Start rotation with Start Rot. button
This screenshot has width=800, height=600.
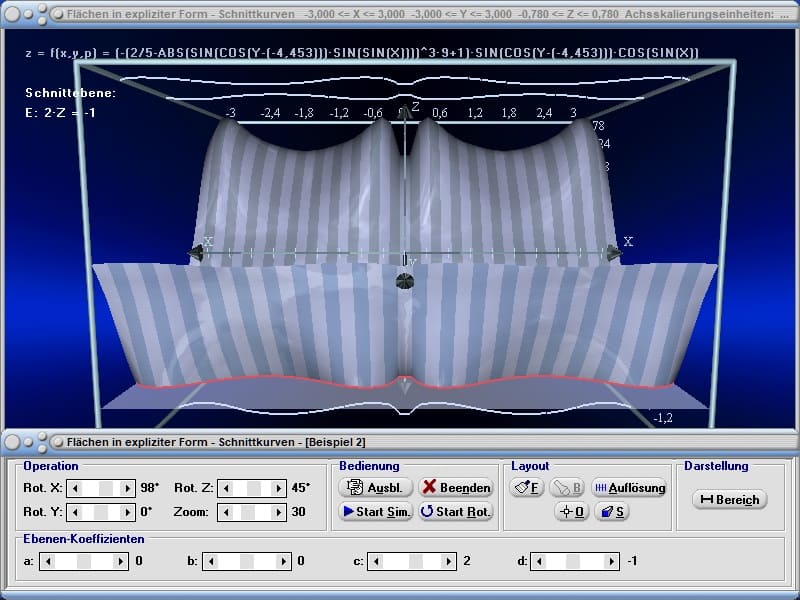(456, 511)
